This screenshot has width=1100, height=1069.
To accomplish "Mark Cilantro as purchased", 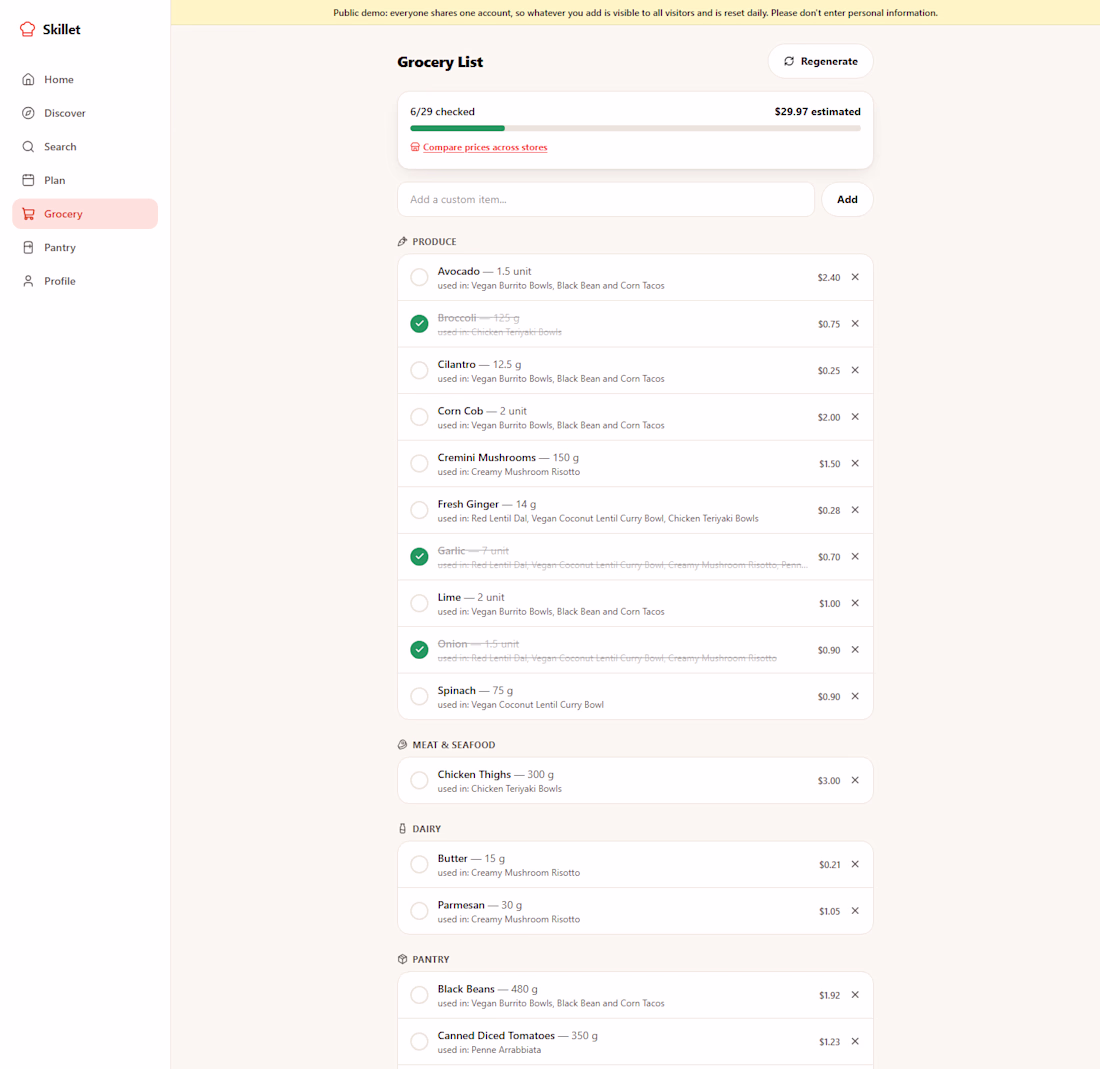I will click(x=420, y=370).
